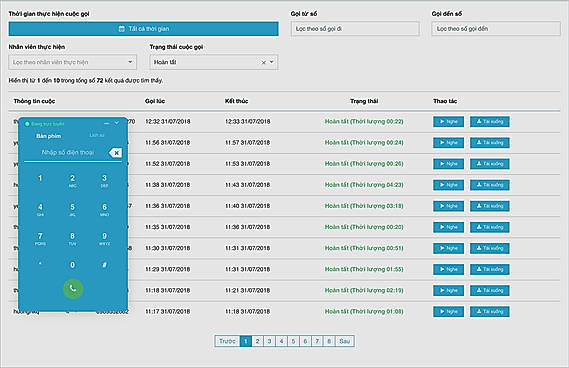Screen dimensions: 569x368
Task: Tap the hash key on the keypad
Action: (105, 265)
